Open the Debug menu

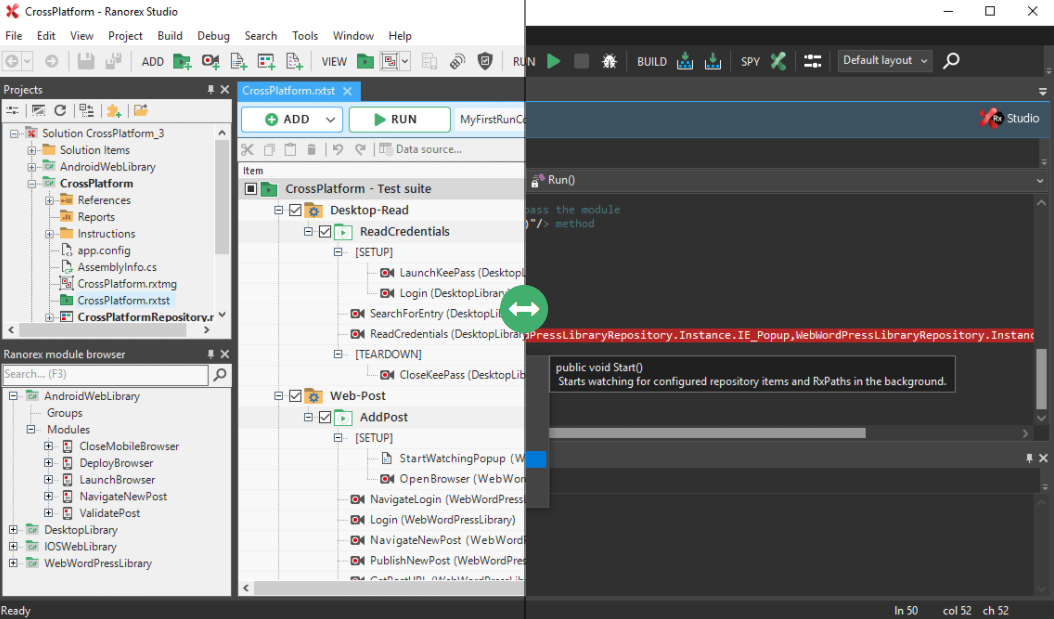[x=213, y=36]
